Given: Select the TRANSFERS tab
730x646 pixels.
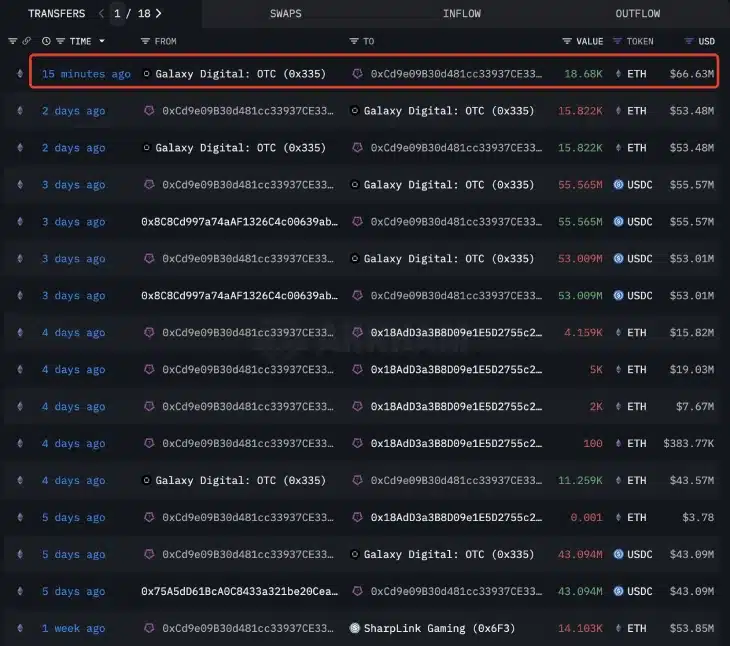Looking at the screenshot, I should pyautogui.click(x=56, y=13).
